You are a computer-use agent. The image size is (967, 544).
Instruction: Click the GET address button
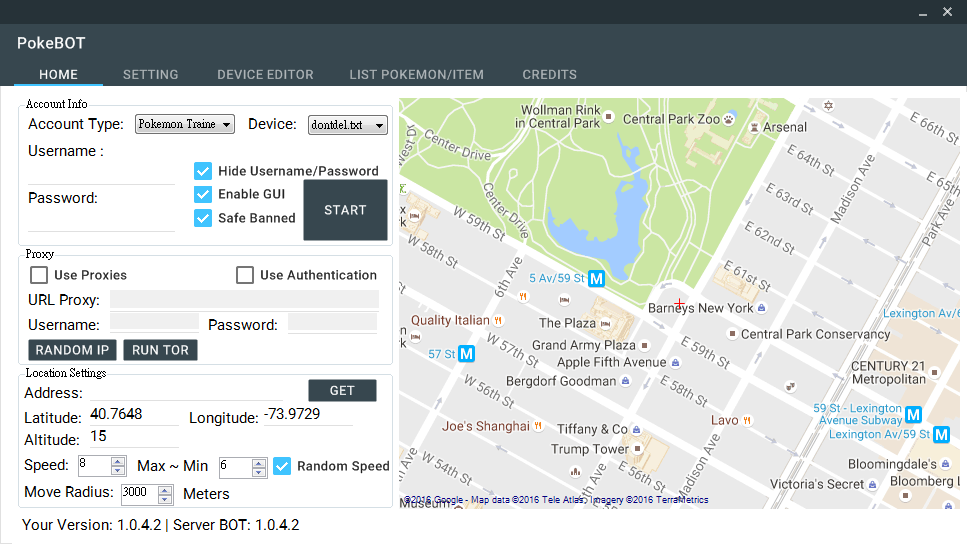[342, 390]
